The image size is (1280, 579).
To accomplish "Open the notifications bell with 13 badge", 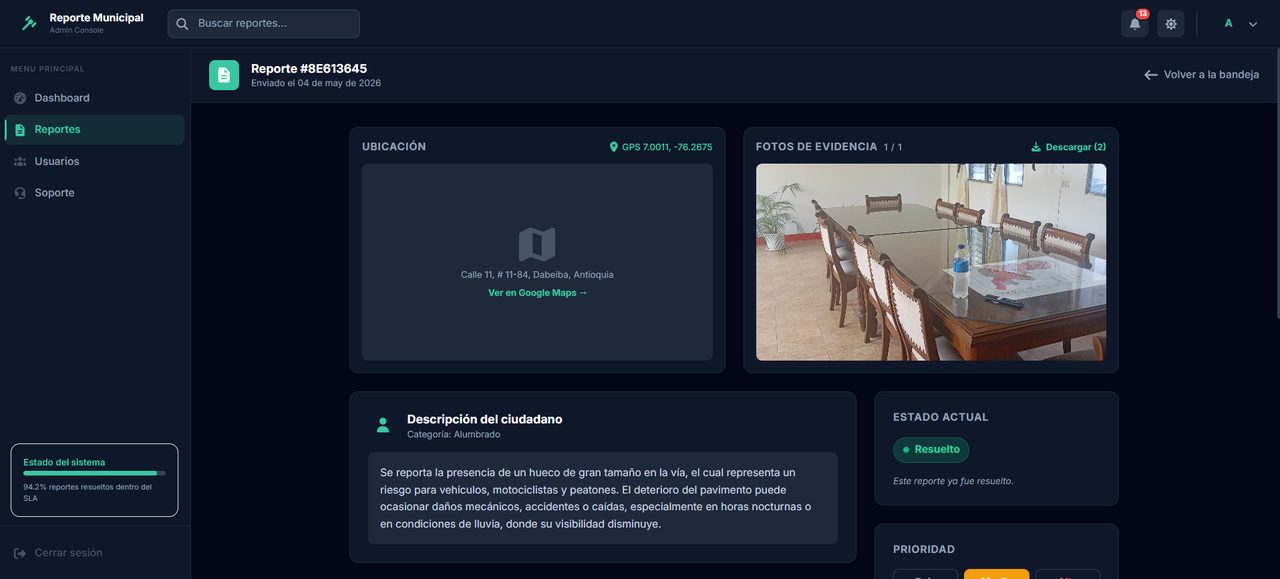I will point(1135,23).
